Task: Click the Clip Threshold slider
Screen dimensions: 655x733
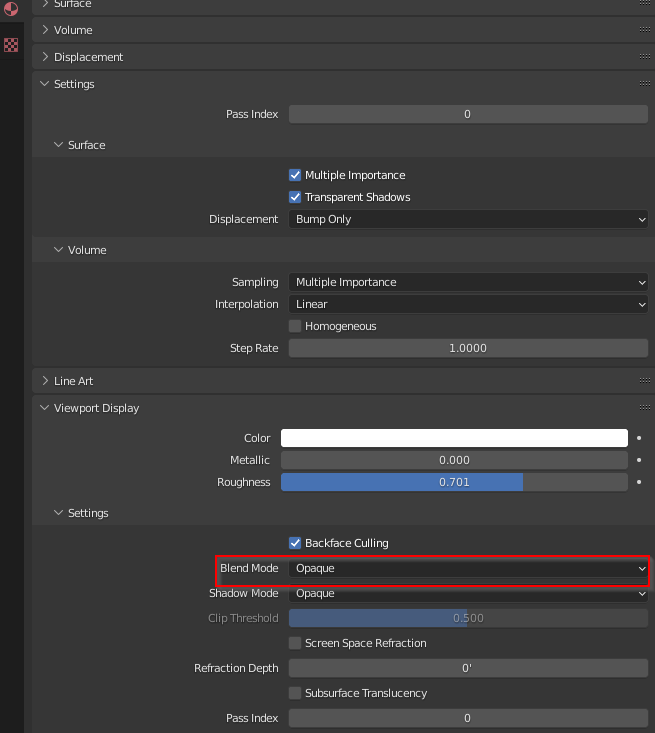Action: [x=468, y=618]
